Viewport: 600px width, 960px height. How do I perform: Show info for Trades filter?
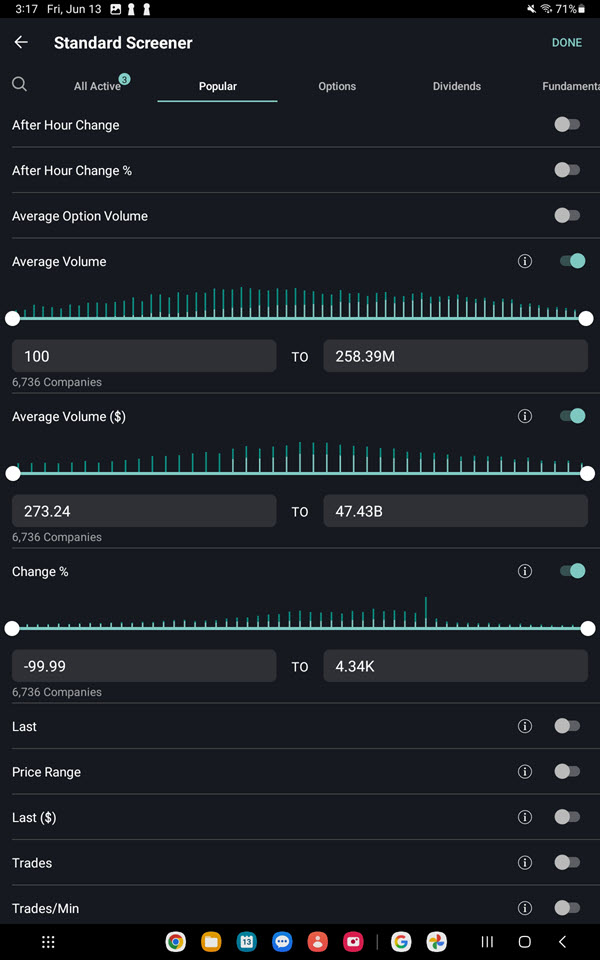tap(525, 863)
